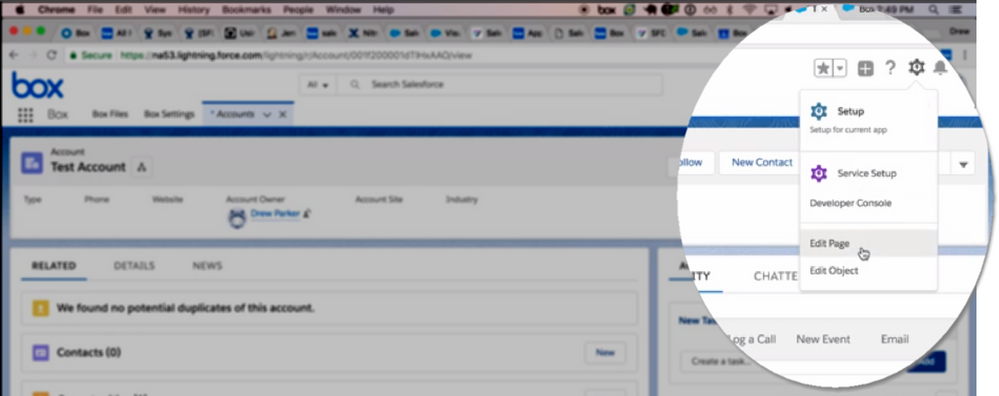
Task: Open the People menu
Action: 299,10
